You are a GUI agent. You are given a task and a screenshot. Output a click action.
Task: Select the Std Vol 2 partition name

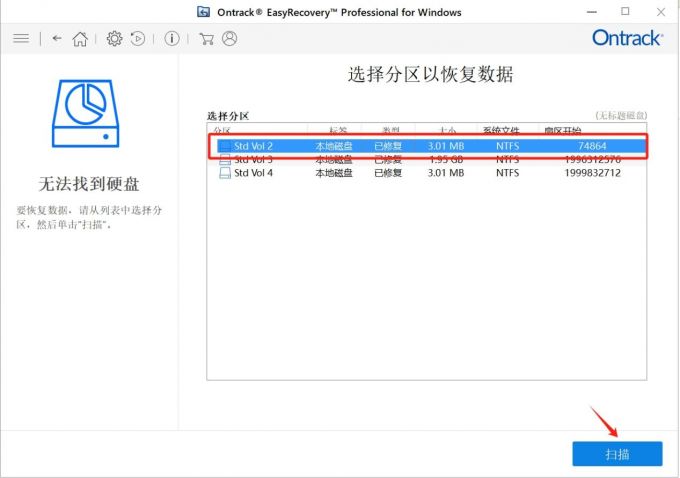click(x=253, y=146)
